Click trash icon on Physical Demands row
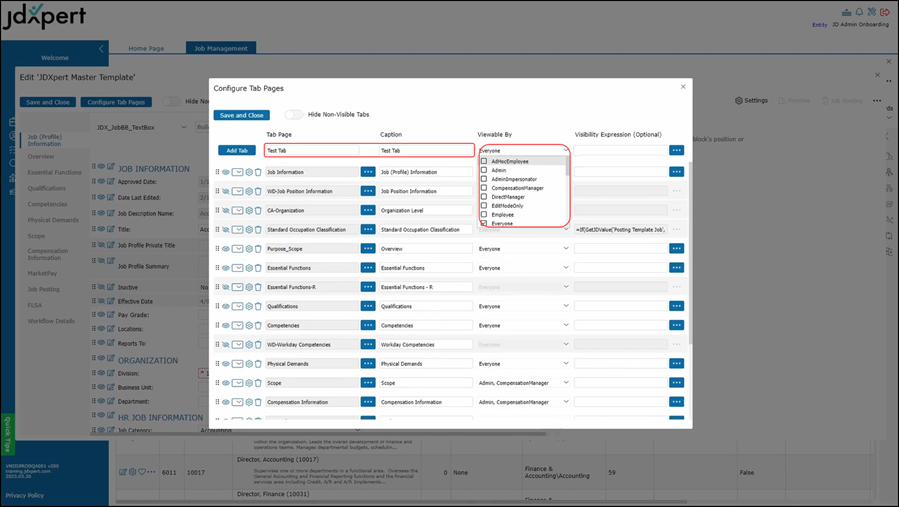This screenshot has width=899, height=508. (258, 364)
